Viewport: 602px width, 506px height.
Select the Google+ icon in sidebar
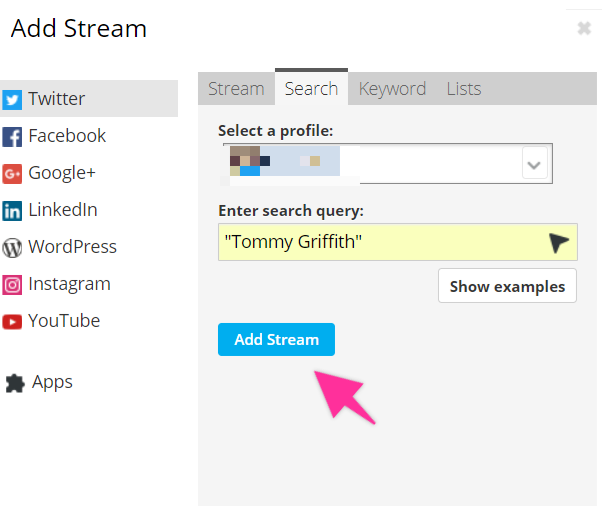click(x=13, y=173)
